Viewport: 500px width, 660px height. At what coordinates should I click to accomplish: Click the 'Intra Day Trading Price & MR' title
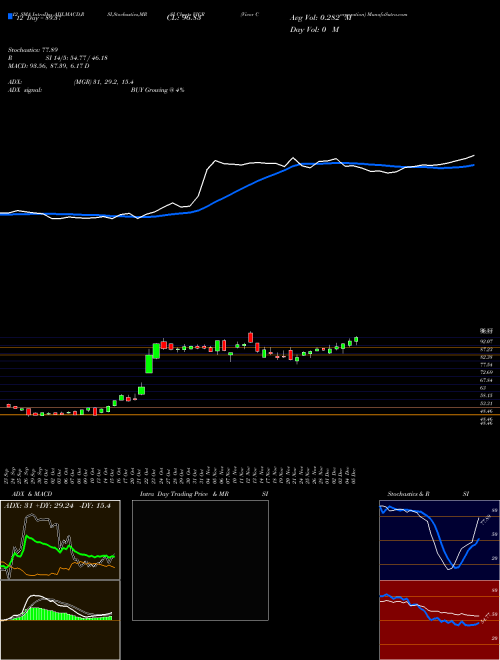184,494
